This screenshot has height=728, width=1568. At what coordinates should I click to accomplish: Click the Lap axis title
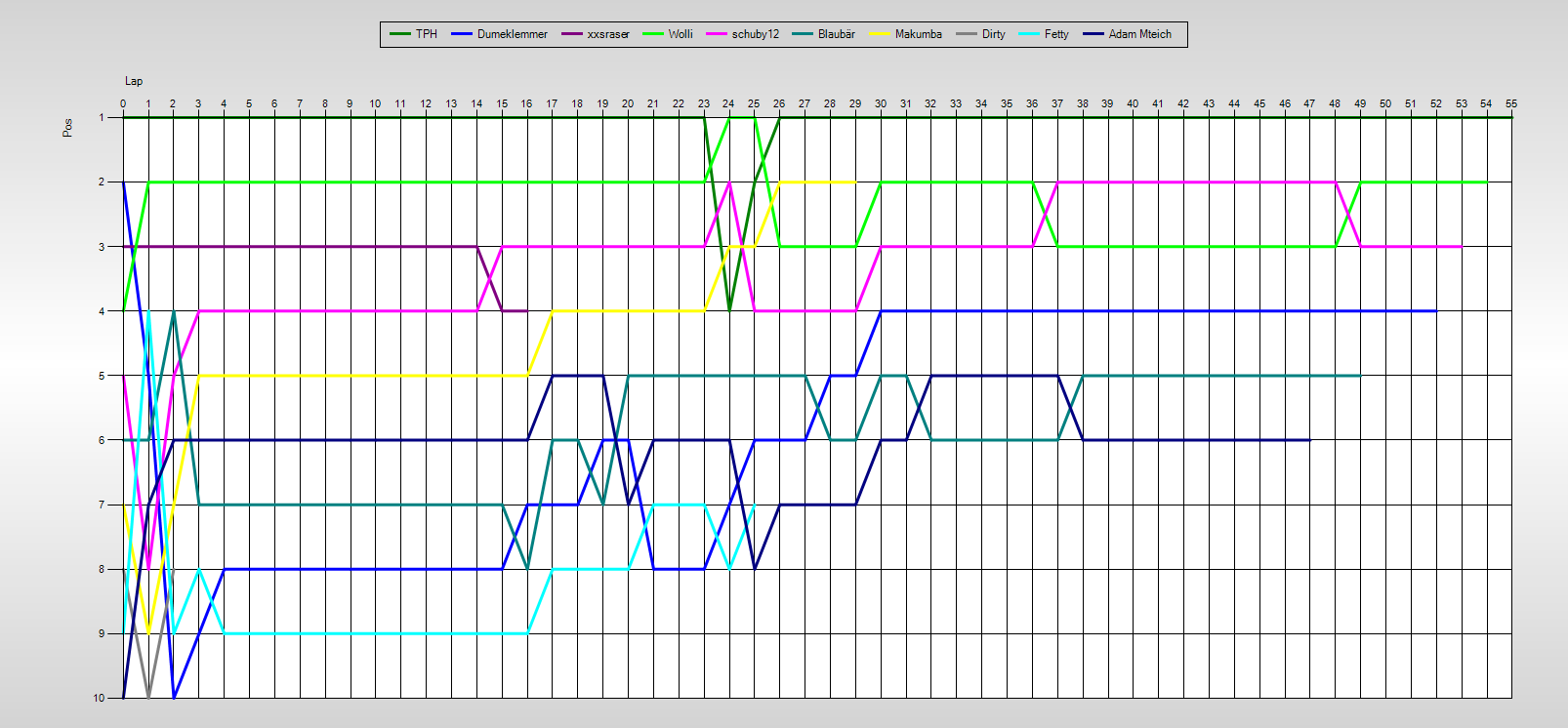pyautogui.click(x=134, y=81)
